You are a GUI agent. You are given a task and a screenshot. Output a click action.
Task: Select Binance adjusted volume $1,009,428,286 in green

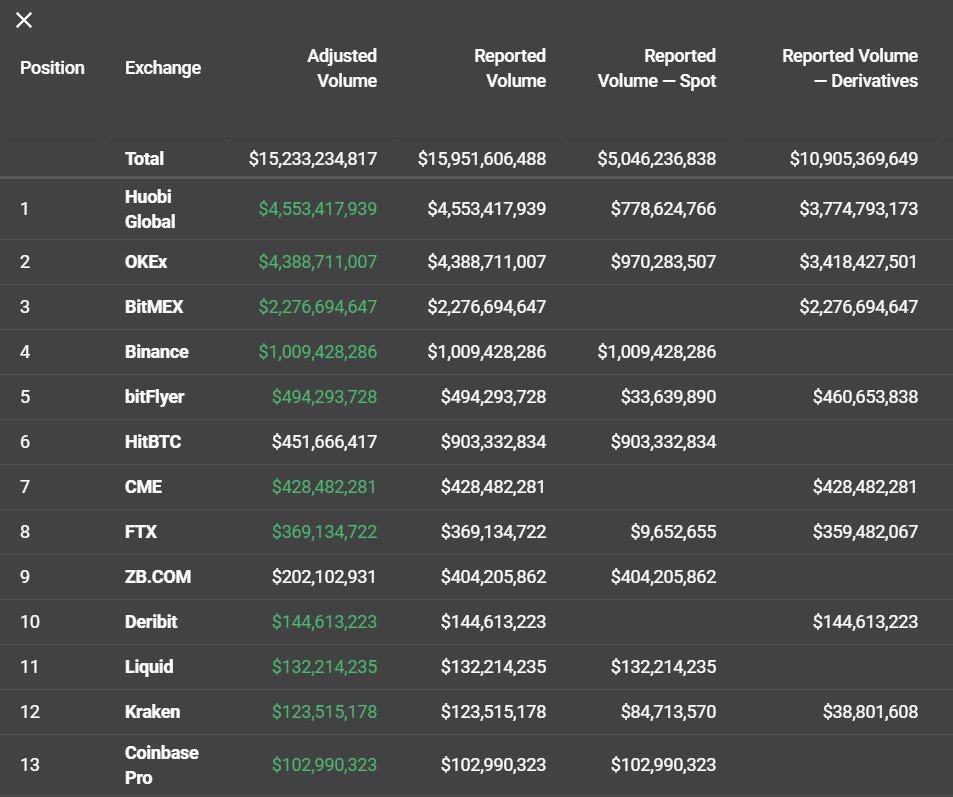click(x=318, y=352)
